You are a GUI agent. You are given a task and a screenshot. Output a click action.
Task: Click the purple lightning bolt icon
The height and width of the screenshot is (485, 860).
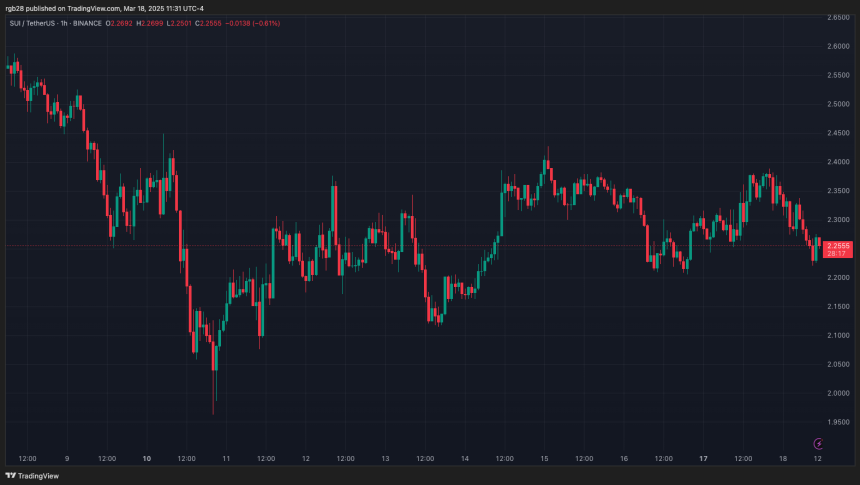818,443
